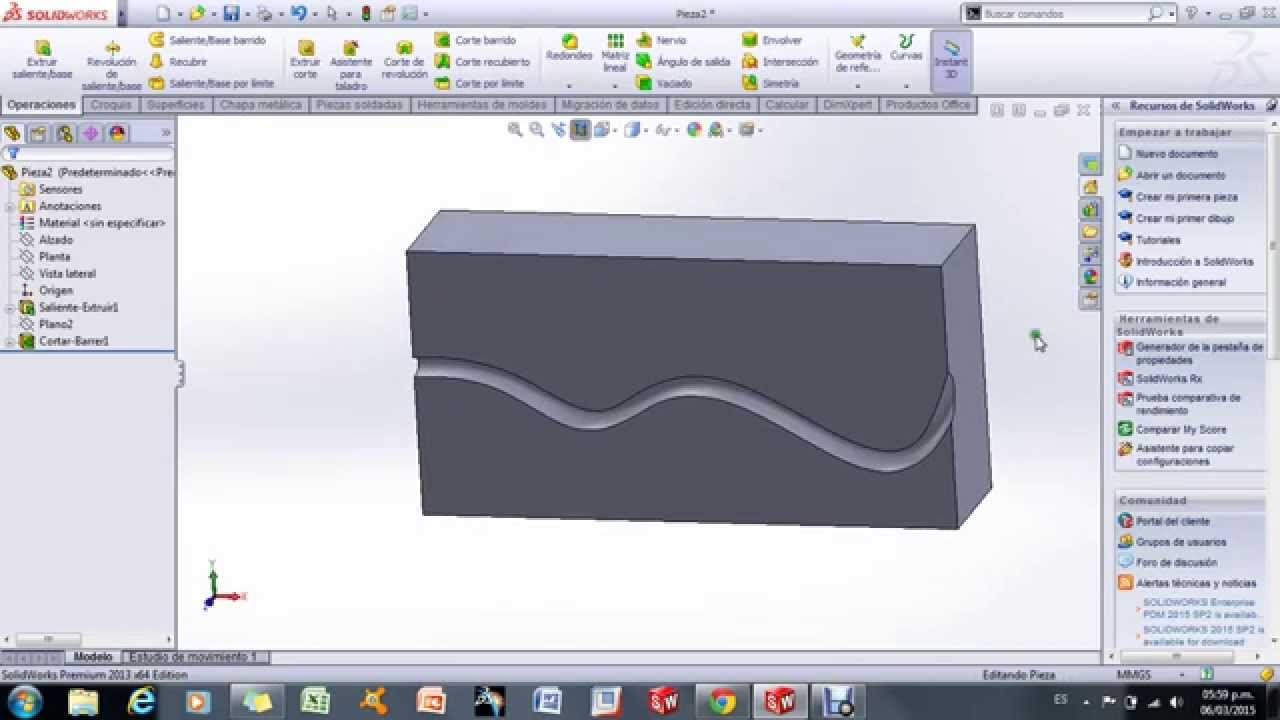Screen dimensions: 1280x720
Task: Switch to Calcular tab
Action: (x=787, y=105)
